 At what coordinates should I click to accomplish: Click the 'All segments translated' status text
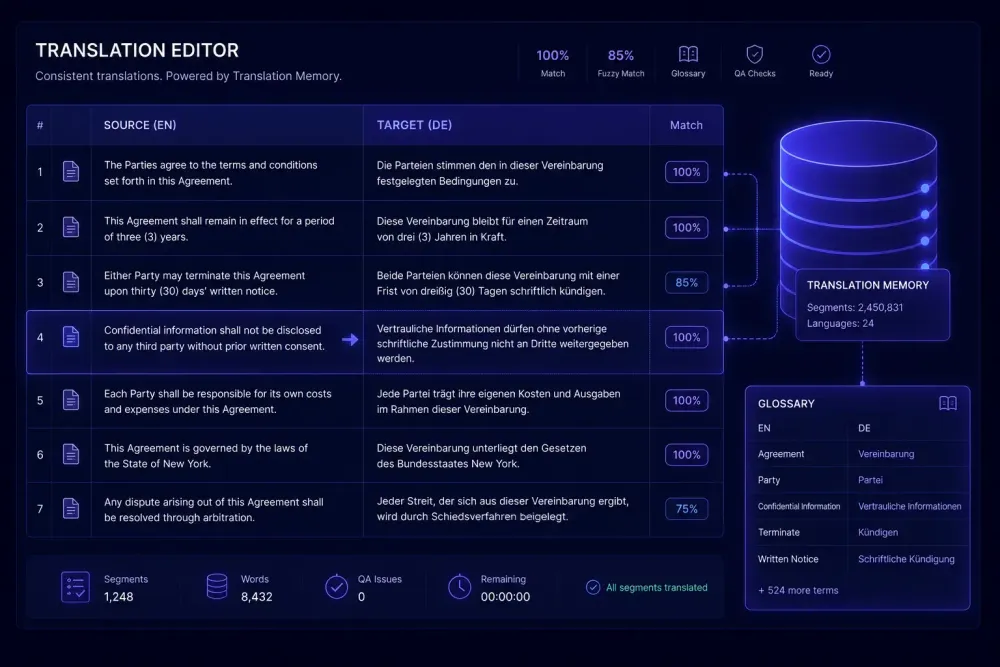(x=656, y=587)
